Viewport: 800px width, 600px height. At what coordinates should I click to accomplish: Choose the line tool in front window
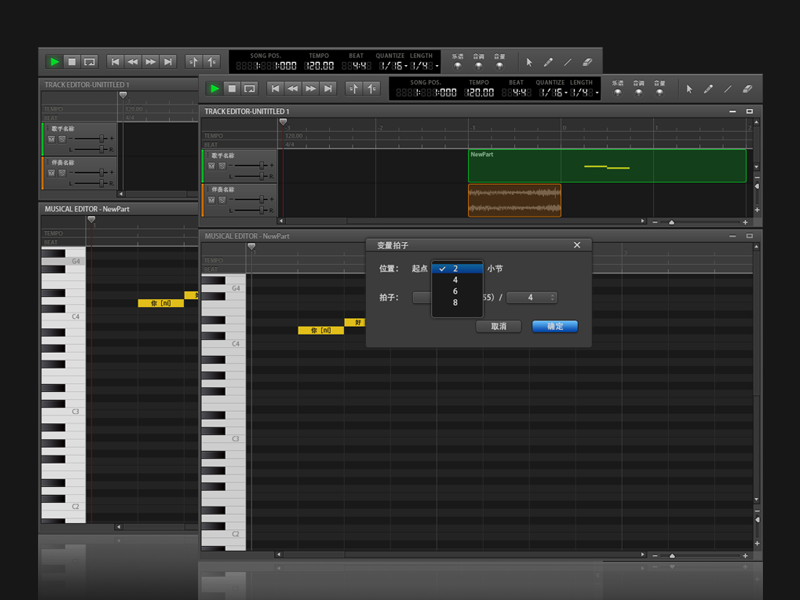pos(727,89)
